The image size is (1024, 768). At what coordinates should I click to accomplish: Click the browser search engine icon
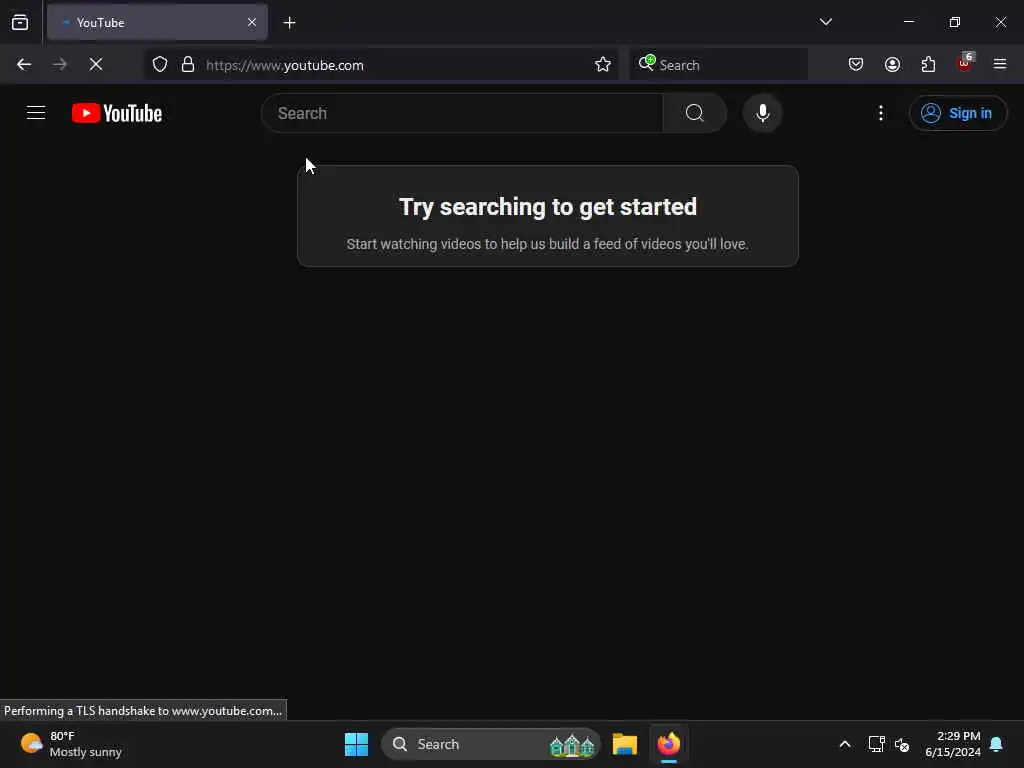coord(647,63)
